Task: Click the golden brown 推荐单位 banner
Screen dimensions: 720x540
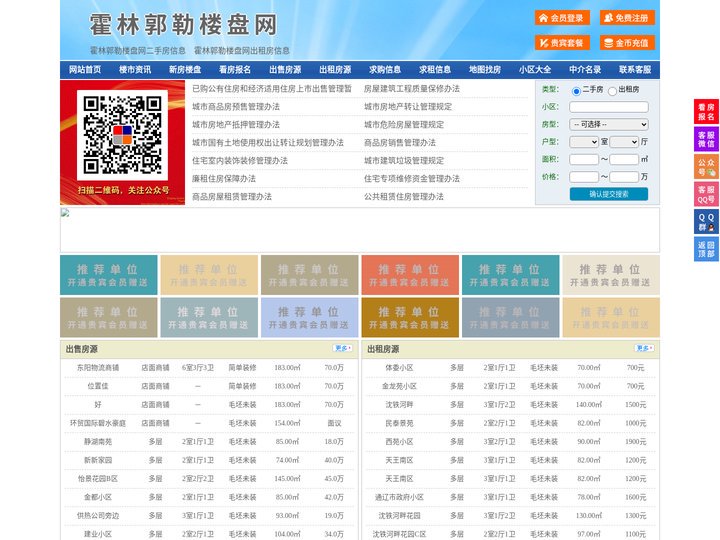Action: [x=410, y=318]
